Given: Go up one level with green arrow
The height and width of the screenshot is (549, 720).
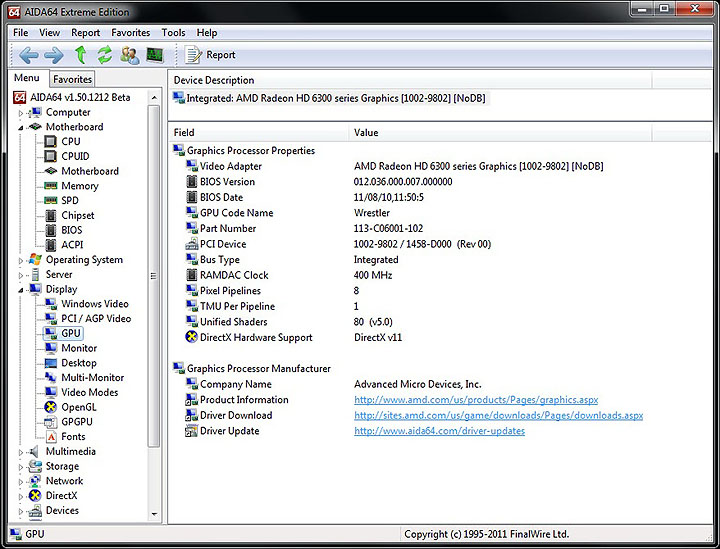Looking at the screenshot, I should [80, 55].
